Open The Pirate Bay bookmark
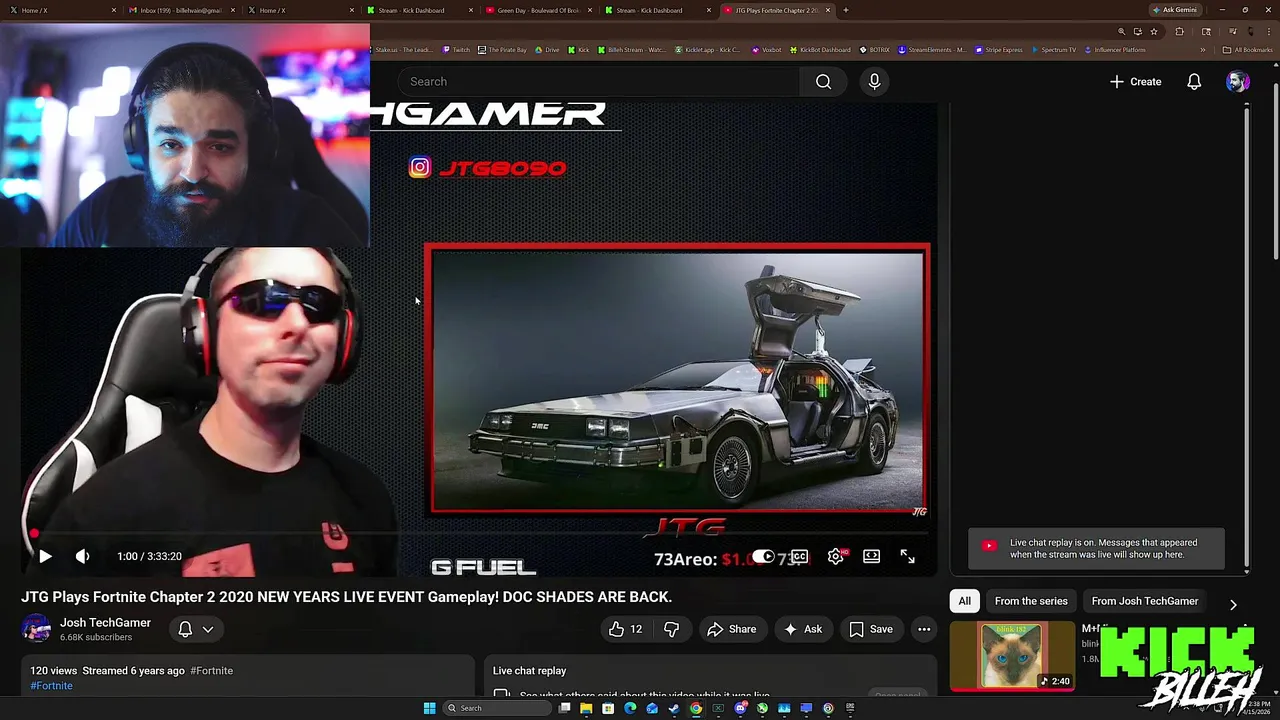This screenshot has height=720, width=1280. (502, 50)
